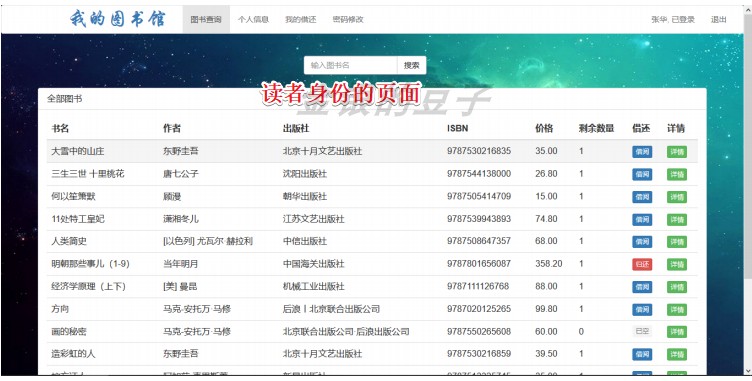Image resolution: width=752 pixels, height=381 pixels.
Task: Go to the 我的借还 tab
Action: pos(300,20)
